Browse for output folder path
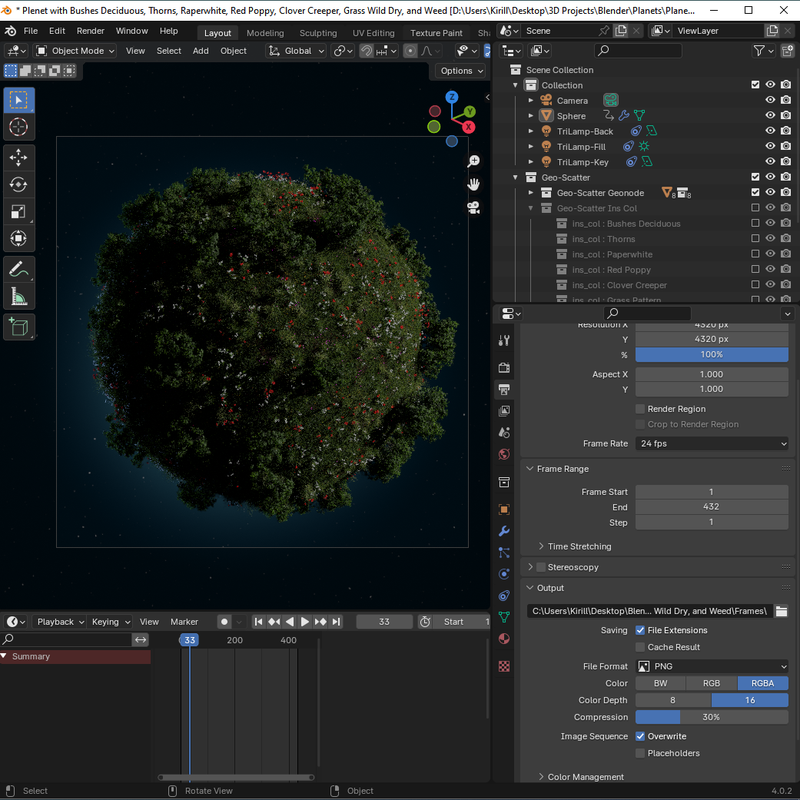 point(781,611)
